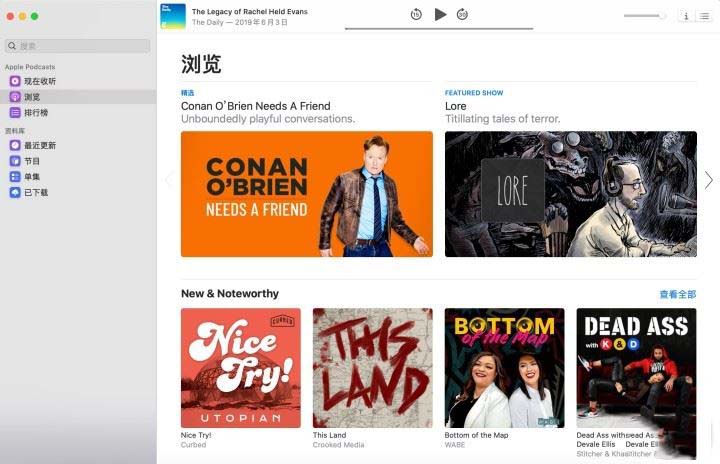Focus the search field
The height and width of the screenshot is (464, 720).
[78, 46]
